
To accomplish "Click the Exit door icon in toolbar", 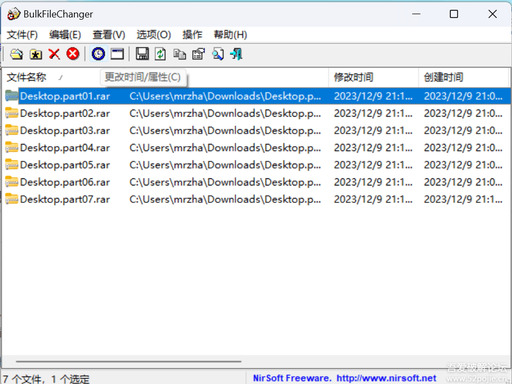I will (236, 54).
